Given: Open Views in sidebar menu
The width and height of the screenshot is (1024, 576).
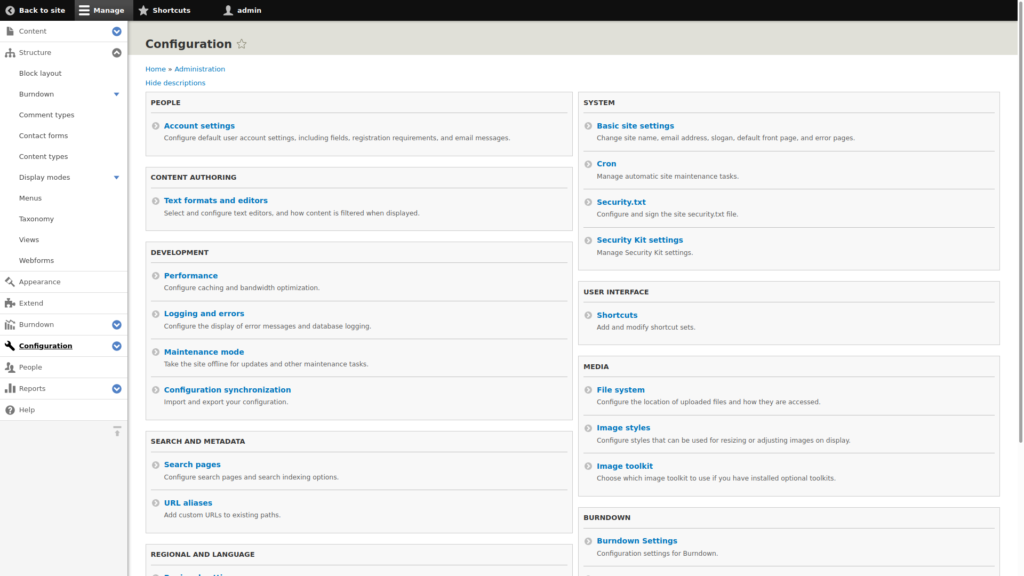Looking at the screenshot, I should click(29, 240).
